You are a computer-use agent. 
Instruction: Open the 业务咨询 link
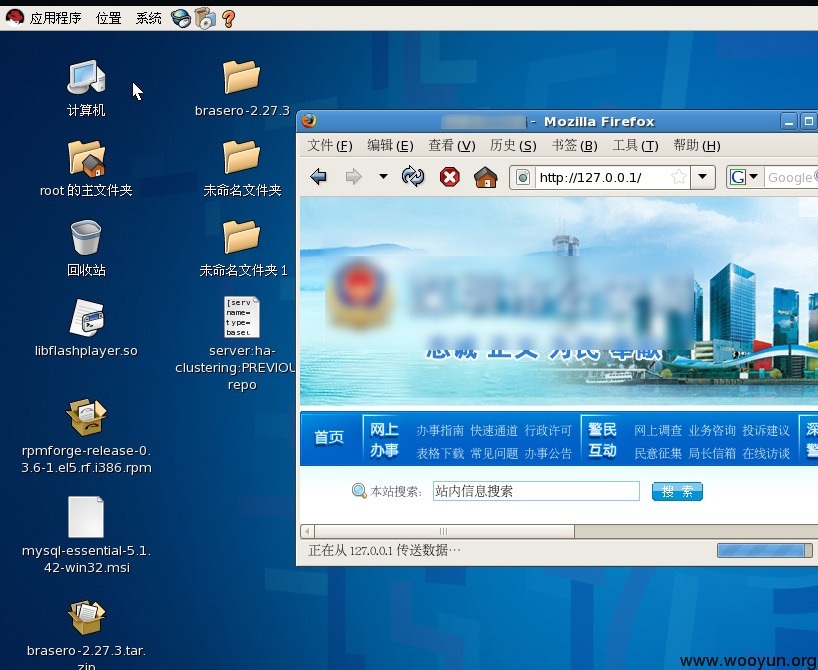tap(712, 430)
